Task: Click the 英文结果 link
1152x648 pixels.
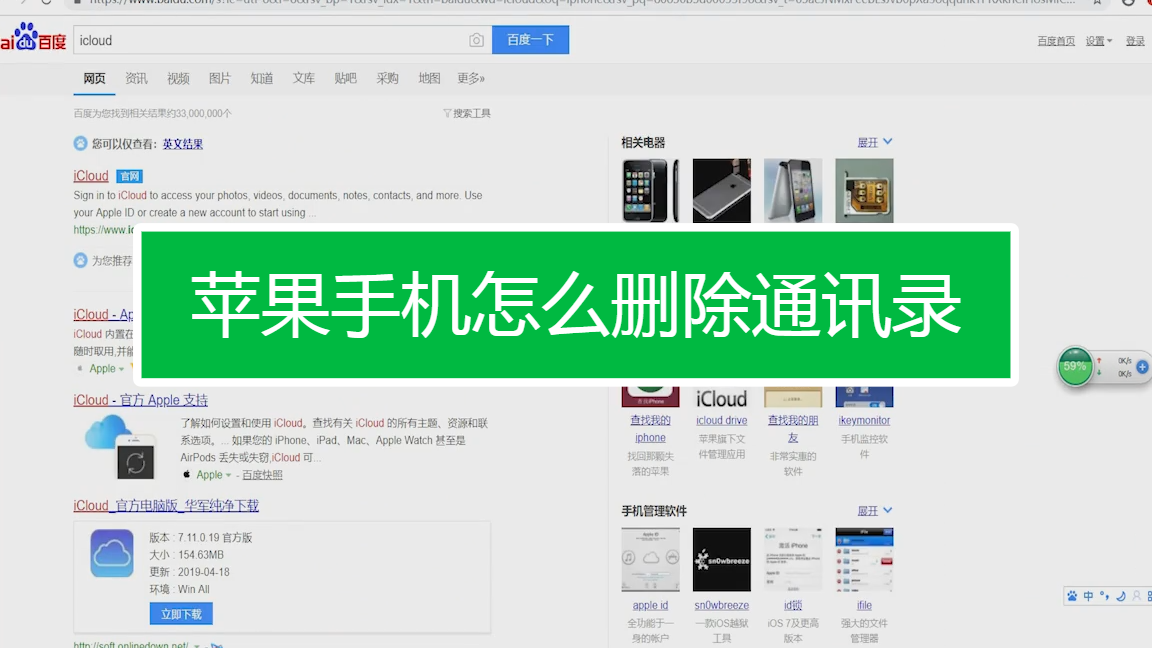Action: (x=182, y=144)
